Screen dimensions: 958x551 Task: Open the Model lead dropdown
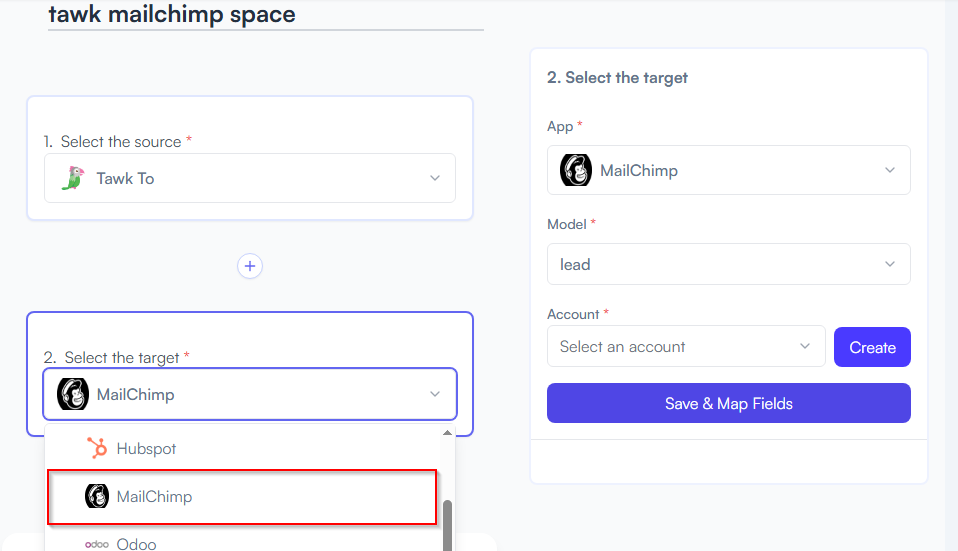728,264
